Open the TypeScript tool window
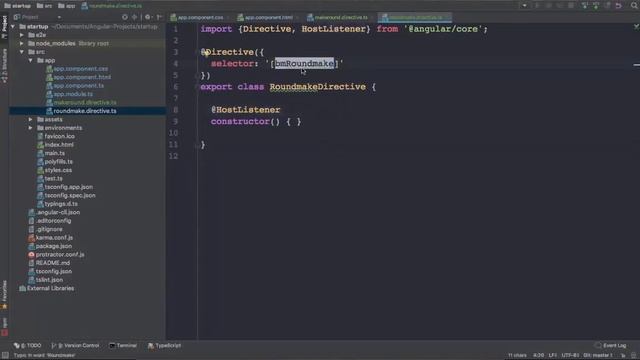640x360 pixels. point(164,346)
